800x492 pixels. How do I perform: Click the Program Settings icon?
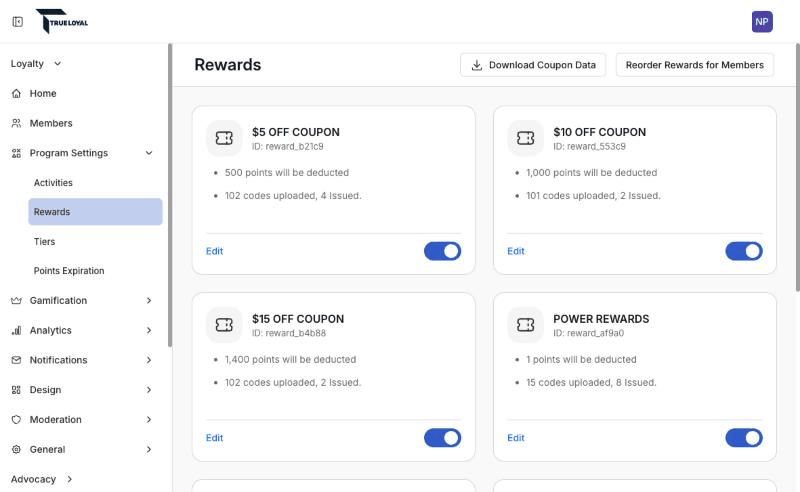(x=16, y=153)
